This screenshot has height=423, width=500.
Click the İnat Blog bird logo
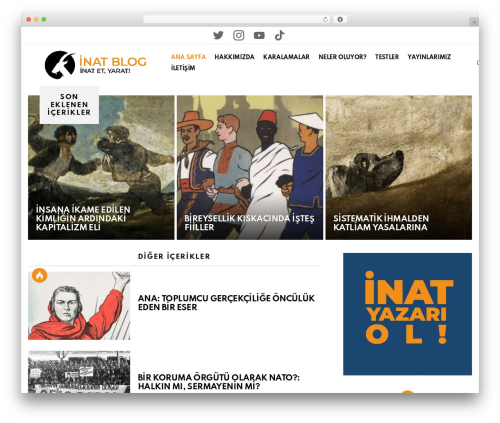60,65
